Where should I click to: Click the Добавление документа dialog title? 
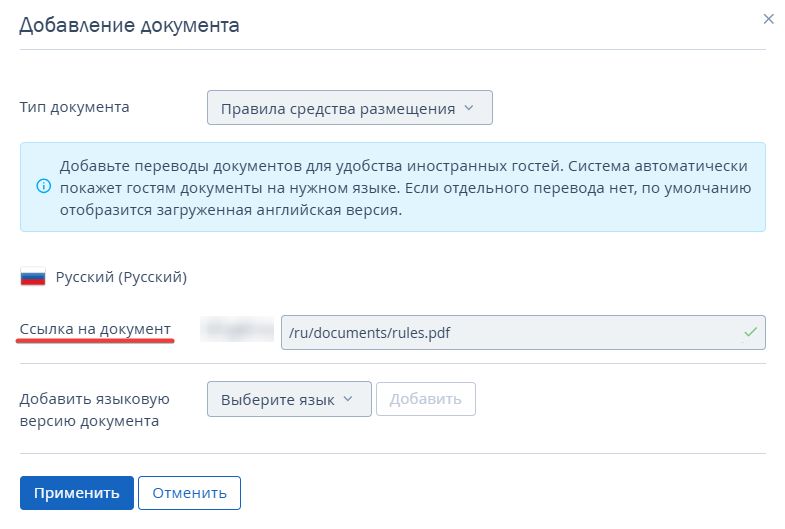129,25
